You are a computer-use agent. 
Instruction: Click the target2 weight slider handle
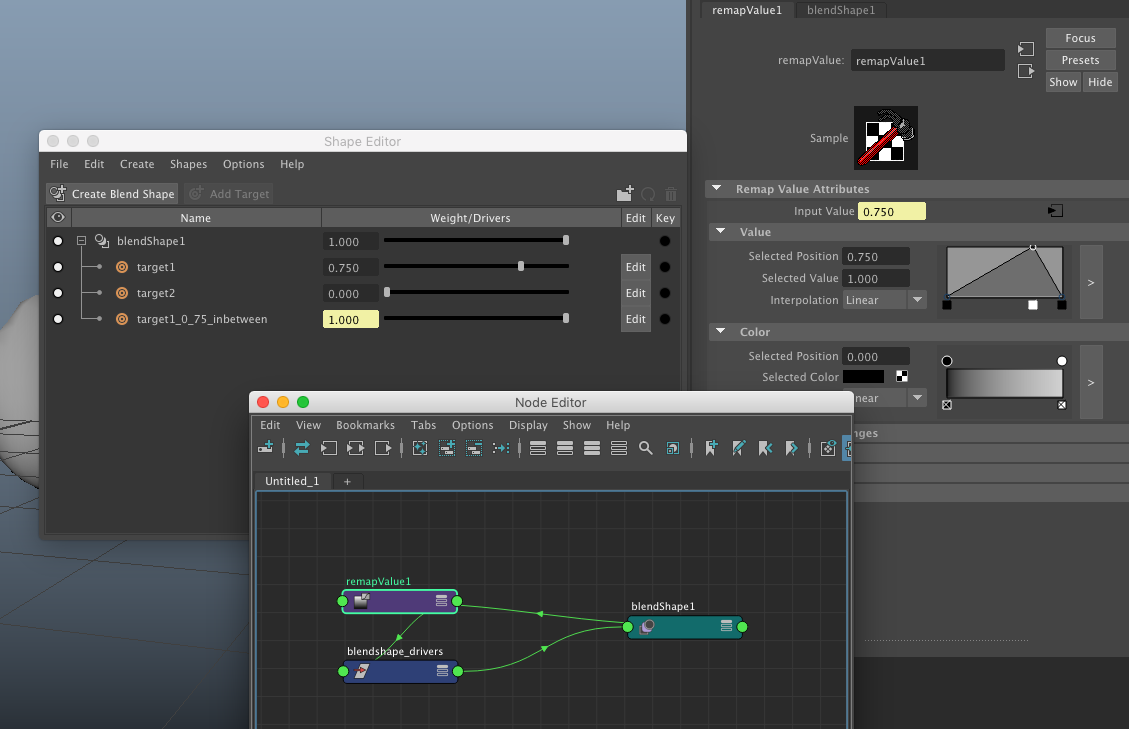coord(387,293)
